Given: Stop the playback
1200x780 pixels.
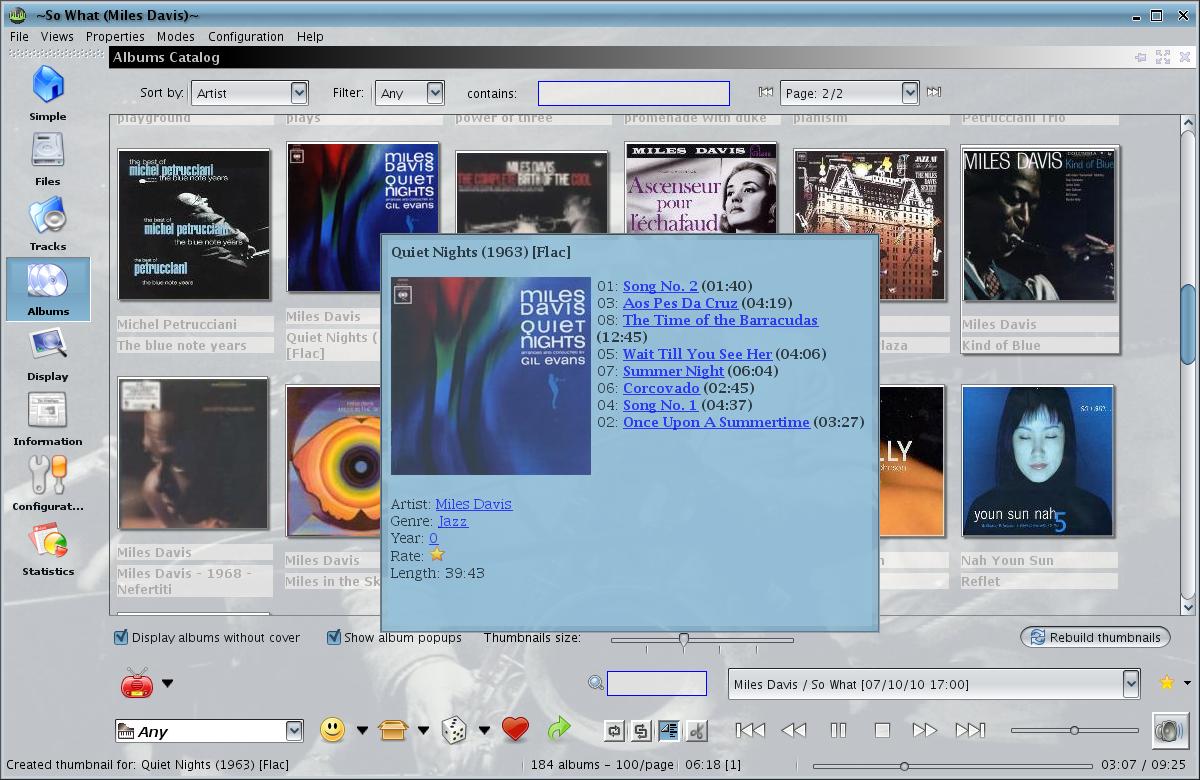Looking at the screenshot, I should pos(882,730).
